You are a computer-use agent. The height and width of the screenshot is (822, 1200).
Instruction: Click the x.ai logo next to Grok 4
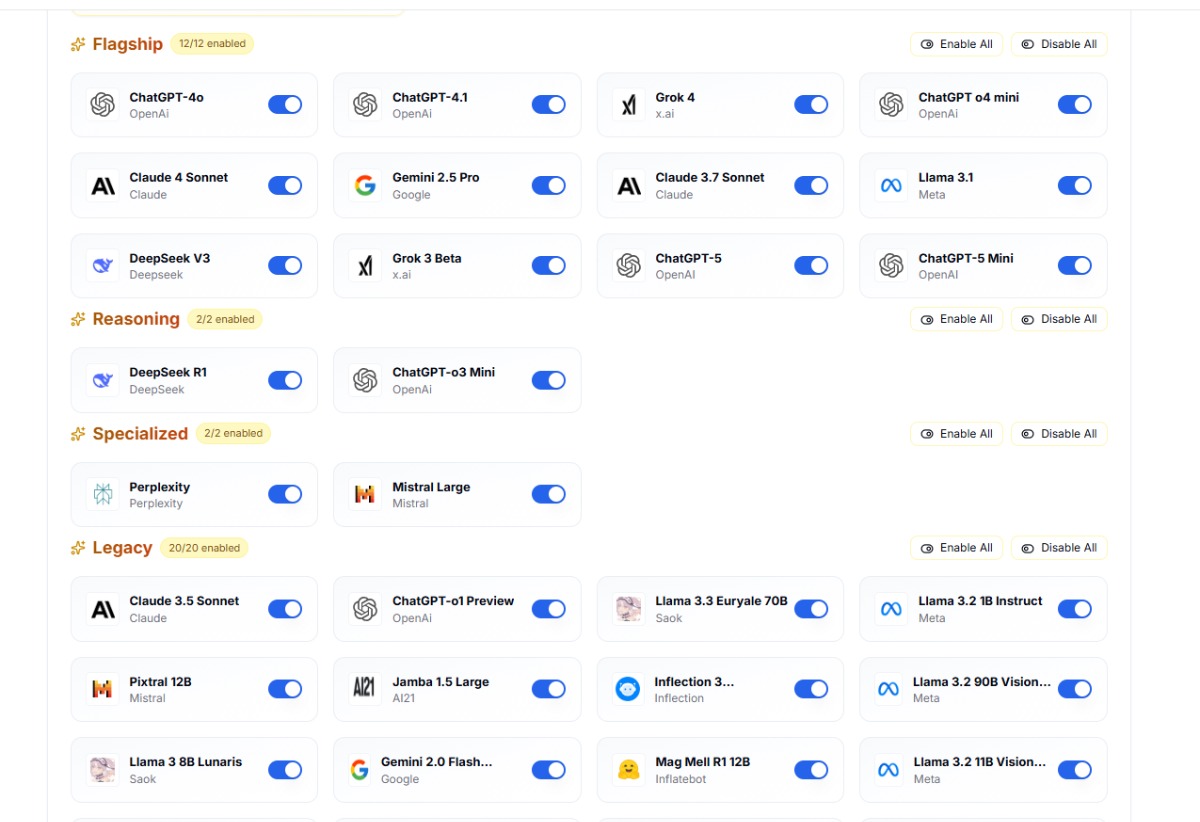click(628, 105)
